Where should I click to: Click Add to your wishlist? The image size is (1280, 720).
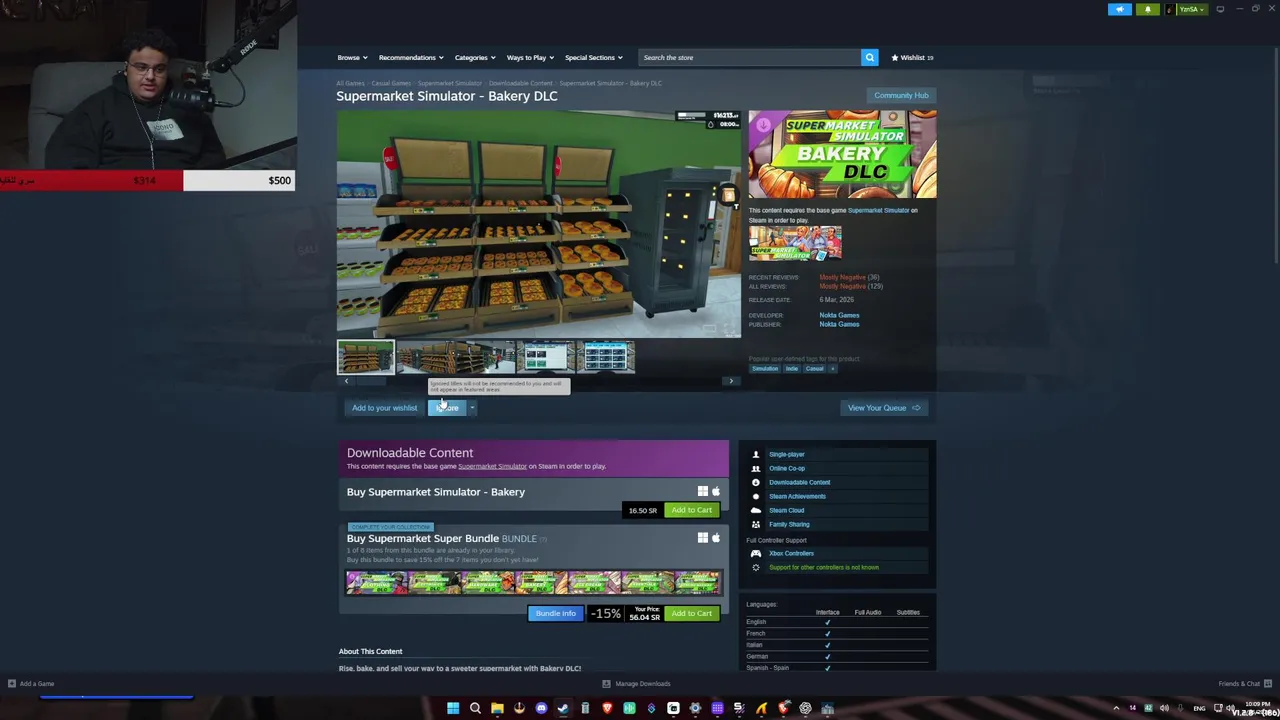384,407
